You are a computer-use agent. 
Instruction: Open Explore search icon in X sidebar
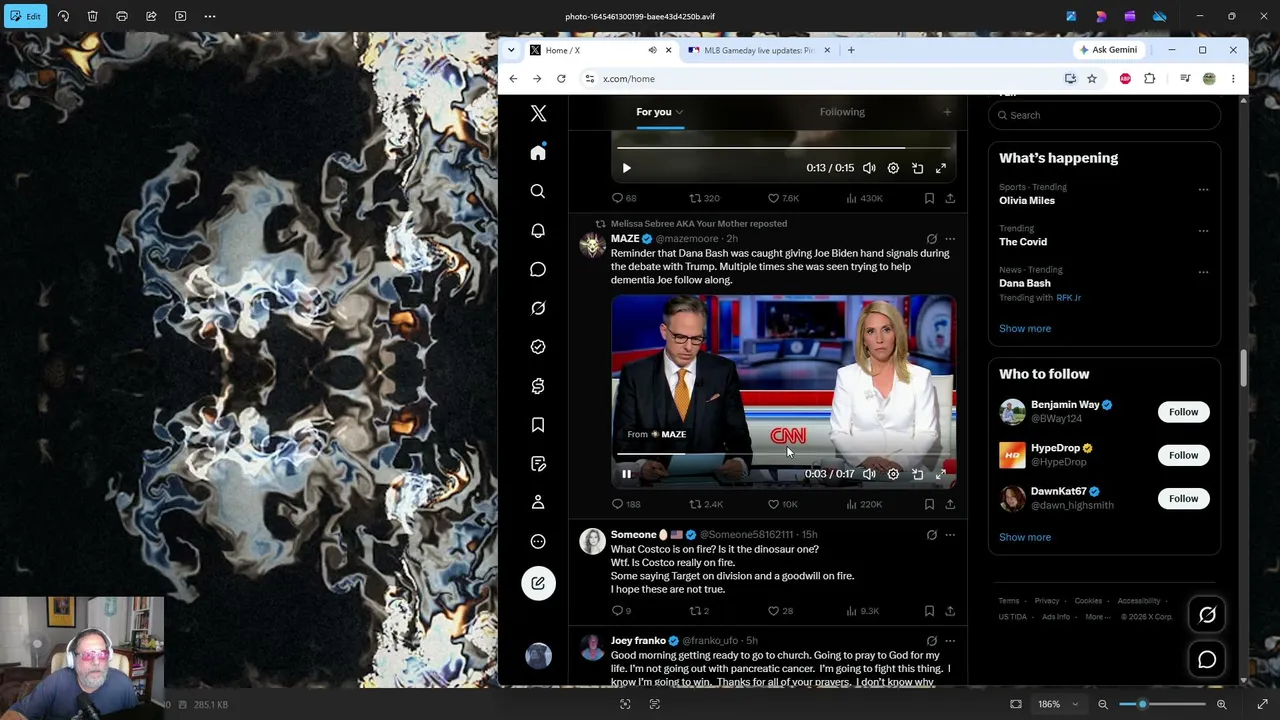pyautogui.click(x=538, y=191)
